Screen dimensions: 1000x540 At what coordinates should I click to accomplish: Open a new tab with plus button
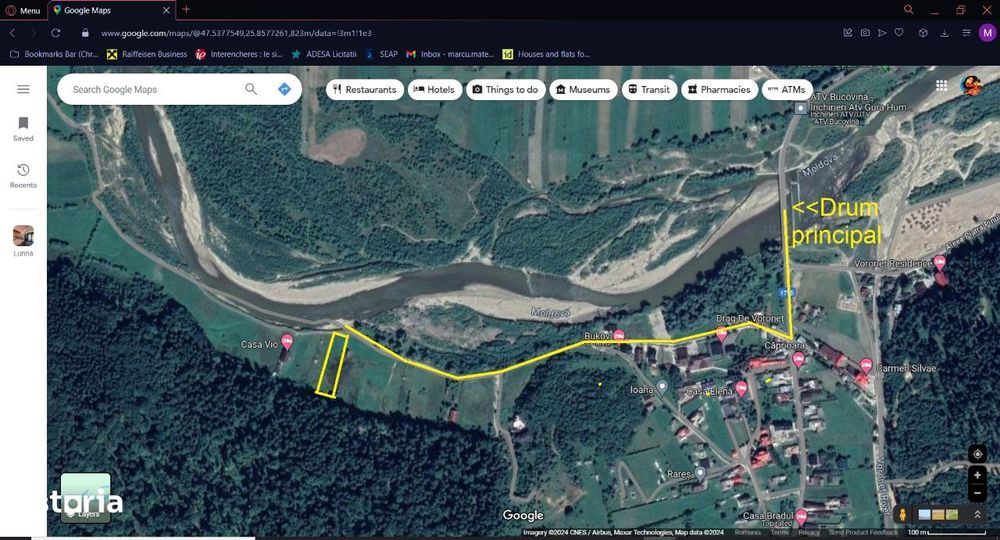[186, 10]
